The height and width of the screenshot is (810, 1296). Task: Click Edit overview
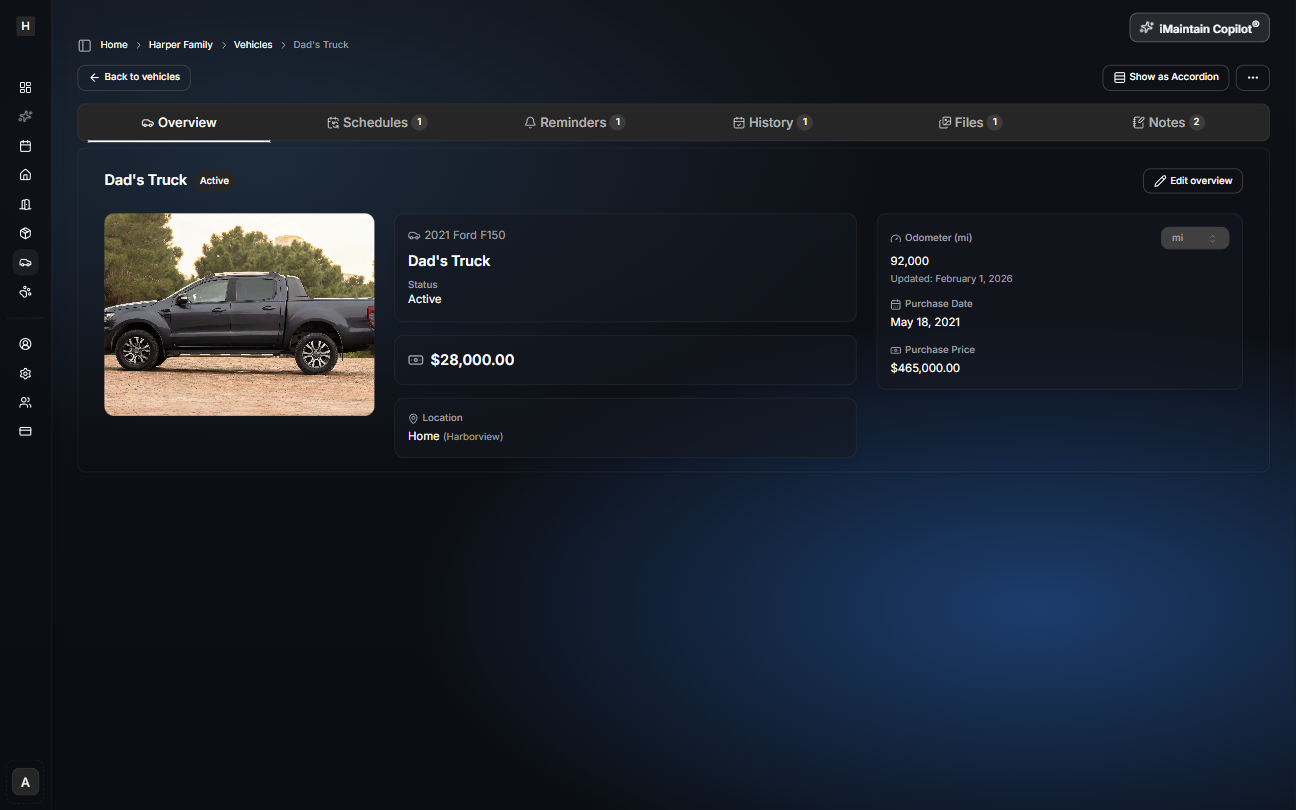click(1192, 180)
